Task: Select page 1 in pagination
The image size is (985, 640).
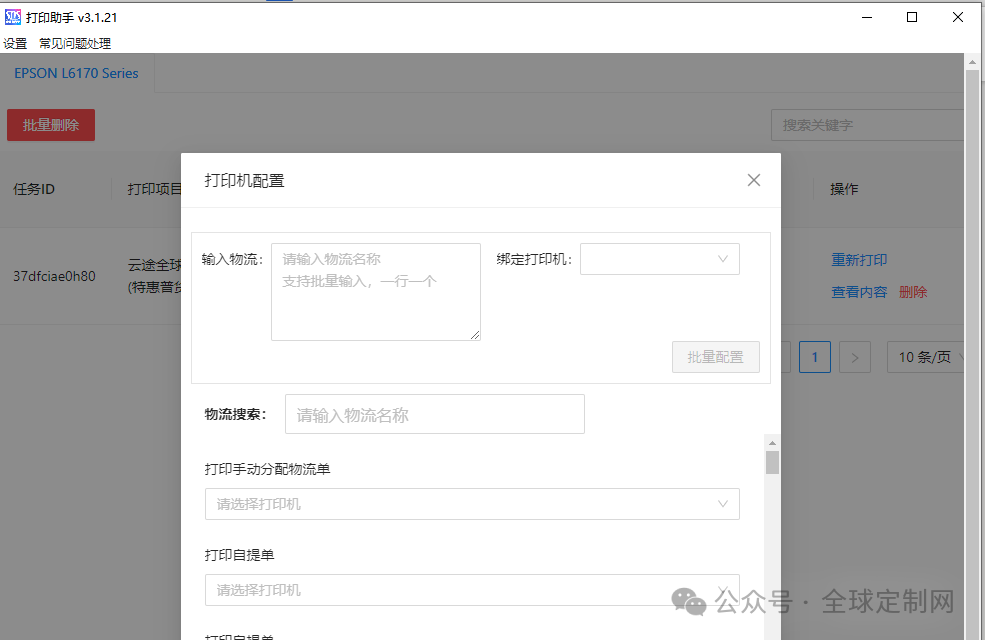Action: click(815, 357)
